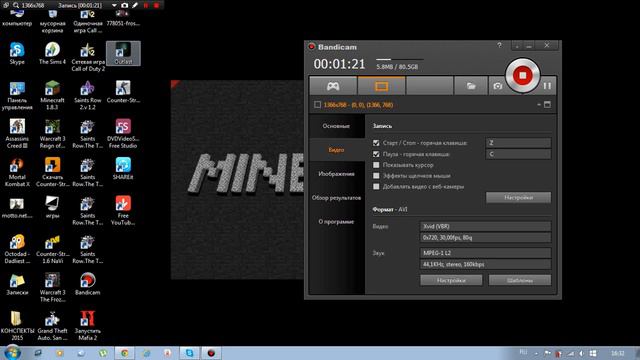Click the Шаблоны button
This screenshot has width=640, height=360.
[520, 280]
